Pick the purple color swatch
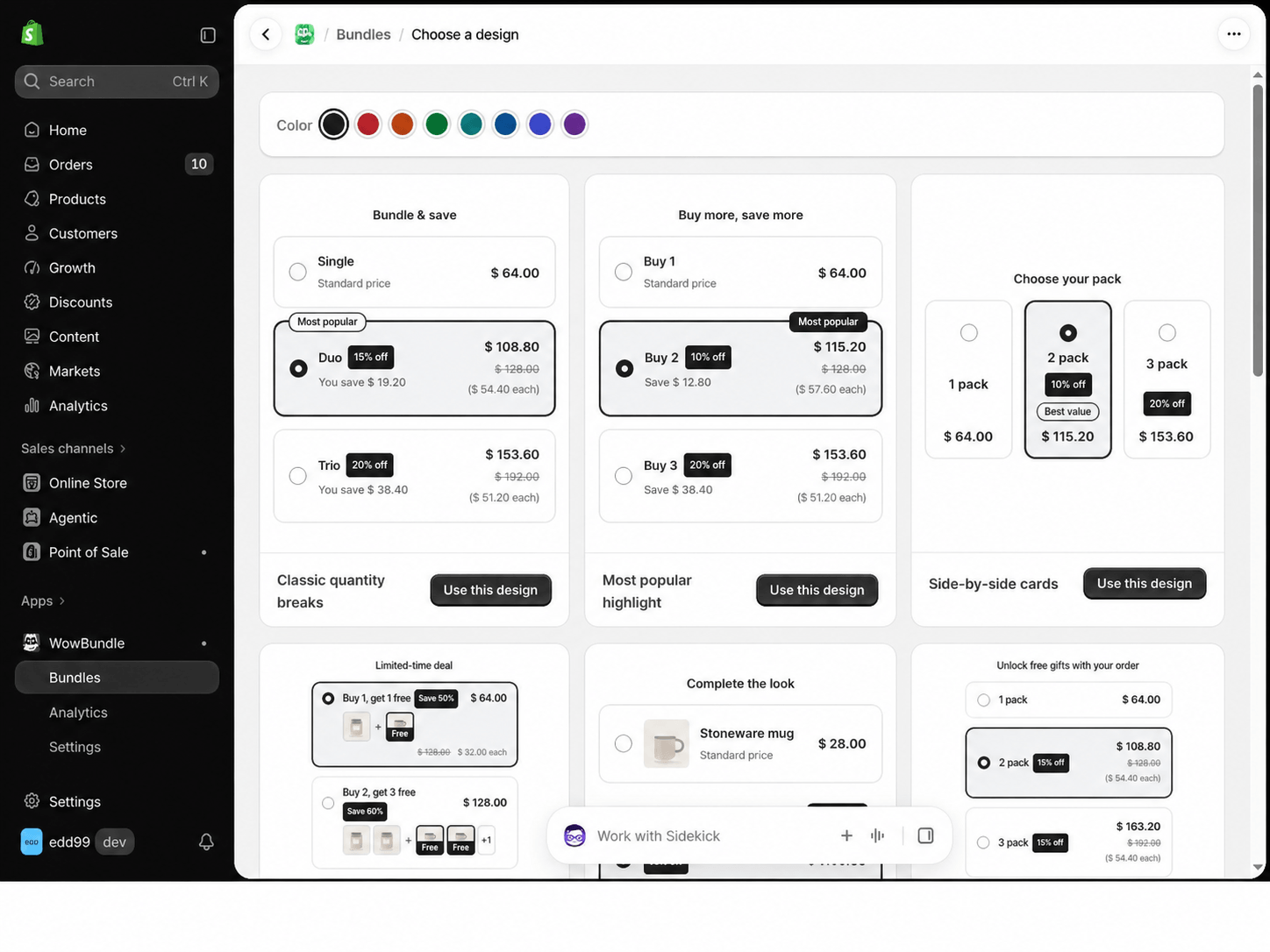The image size is (1270, 952). [x=574, y=124]
